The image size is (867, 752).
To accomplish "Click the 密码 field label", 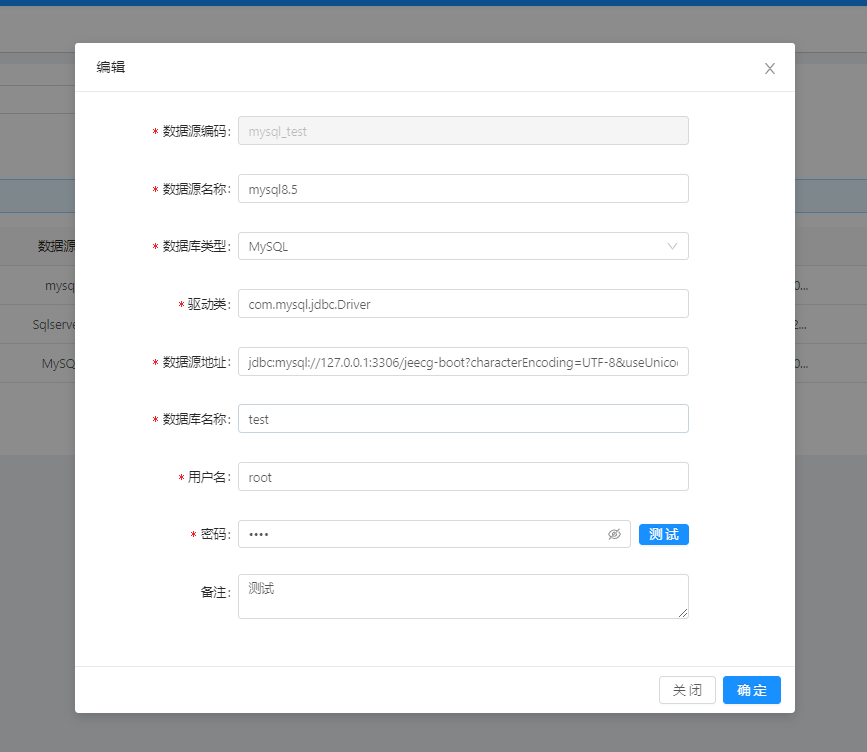I will [x=215, y=535].
